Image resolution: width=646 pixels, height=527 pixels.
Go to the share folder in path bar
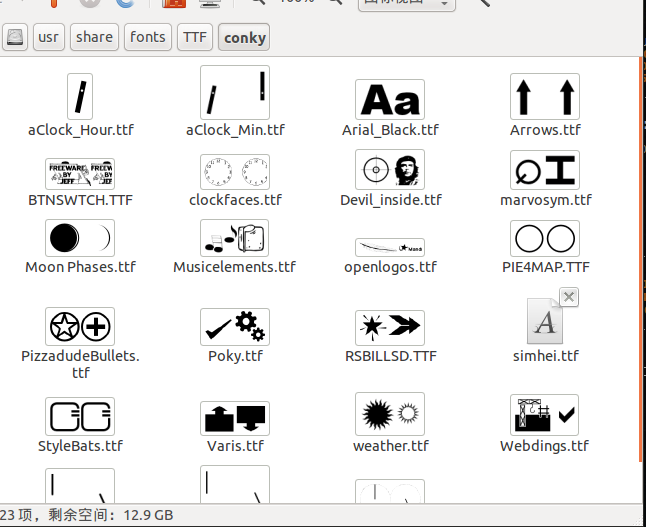pos(94,37)
